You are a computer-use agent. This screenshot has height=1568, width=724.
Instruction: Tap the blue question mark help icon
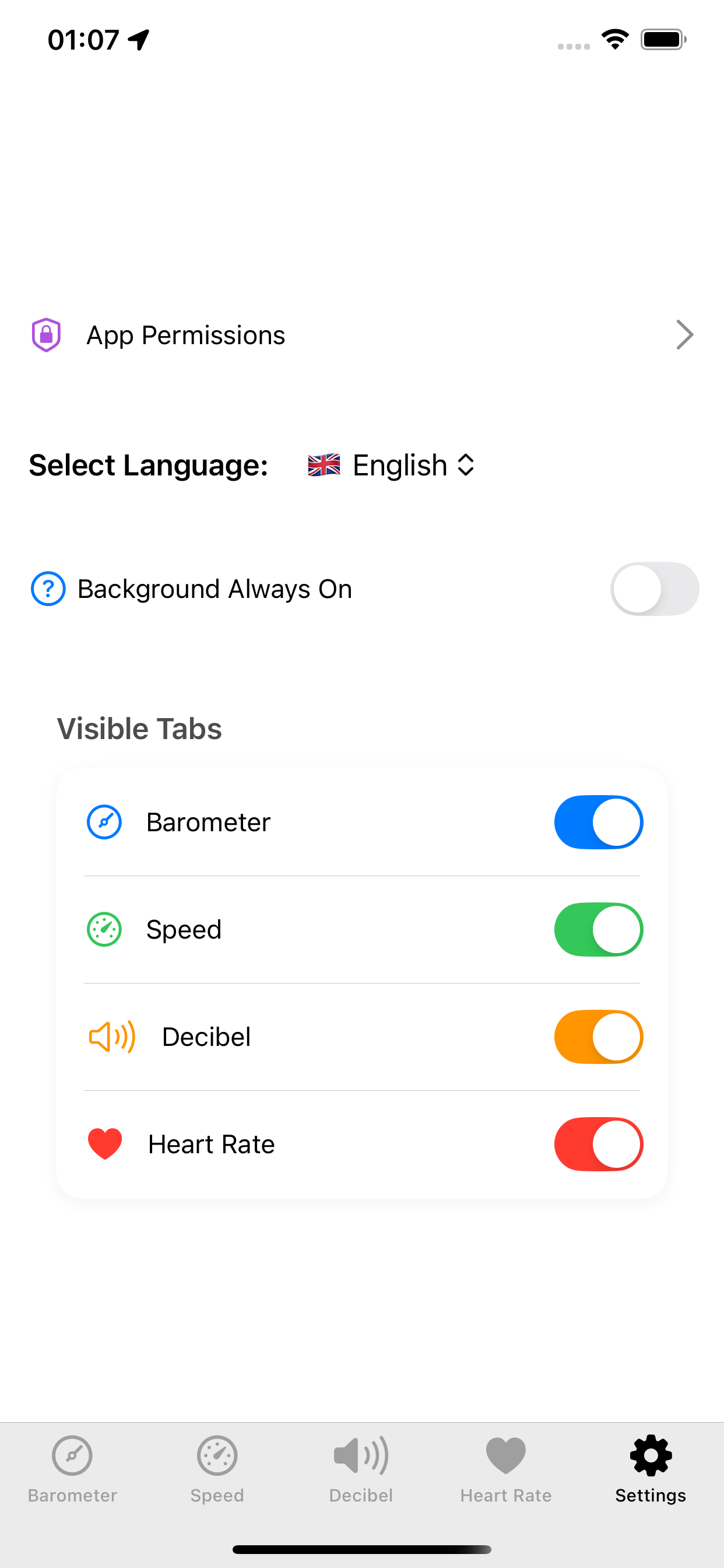click(x=48, y=589)
